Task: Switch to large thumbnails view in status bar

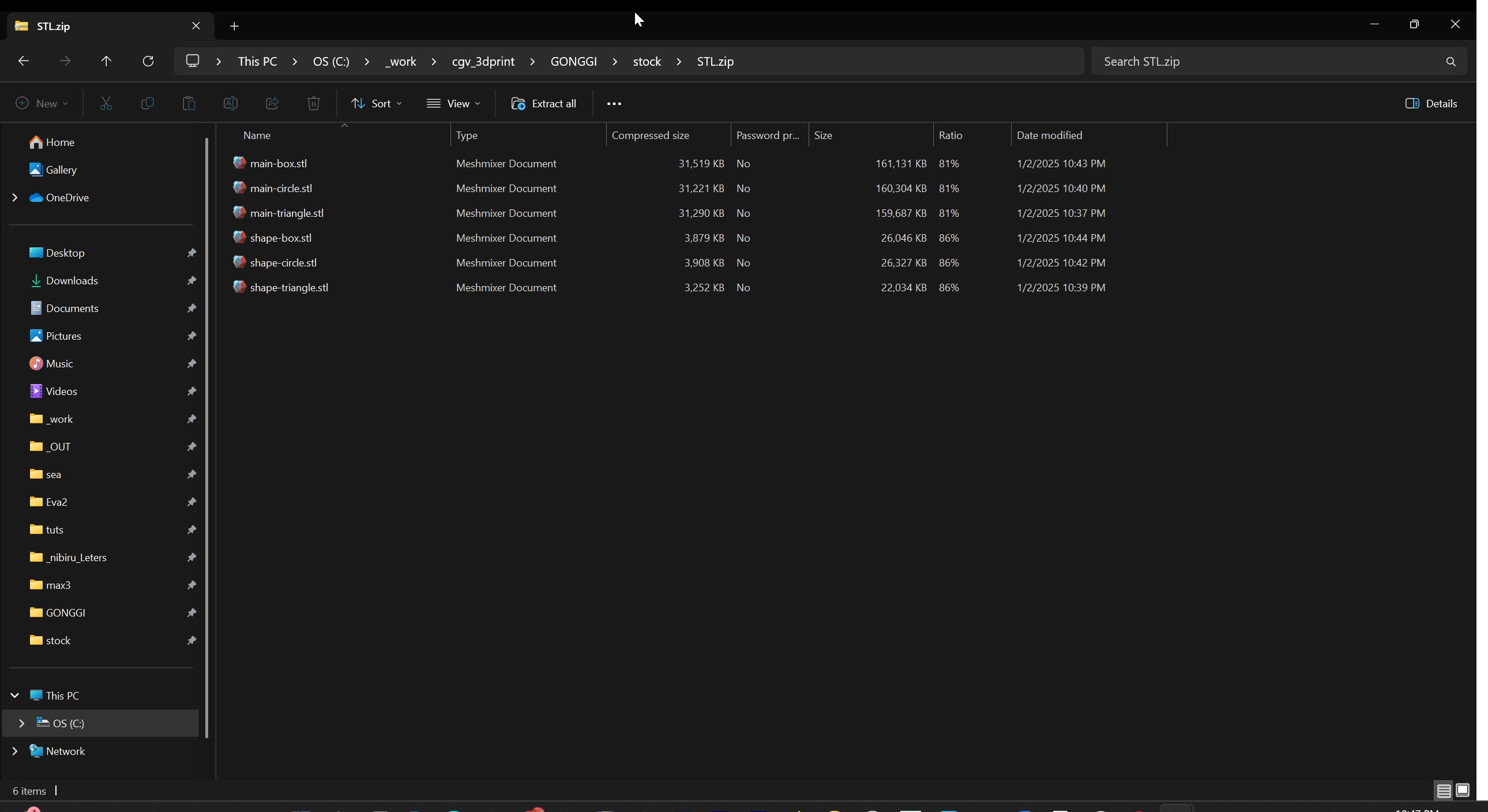Action: click(1463, 790)
